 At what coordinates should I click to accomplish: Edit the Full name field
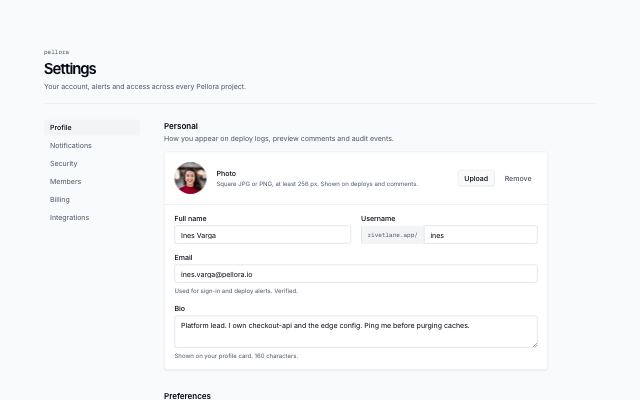tap(262, 235)
